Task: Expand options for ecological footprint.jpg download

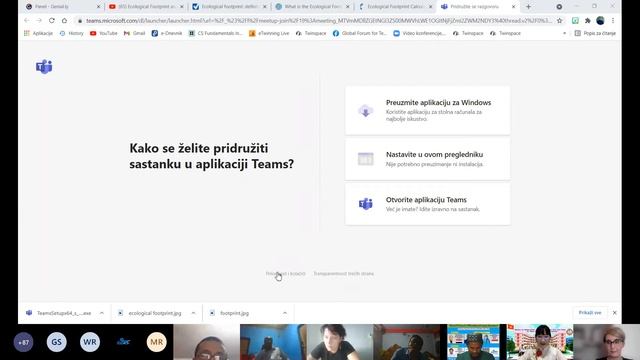Action: point(193,313)
